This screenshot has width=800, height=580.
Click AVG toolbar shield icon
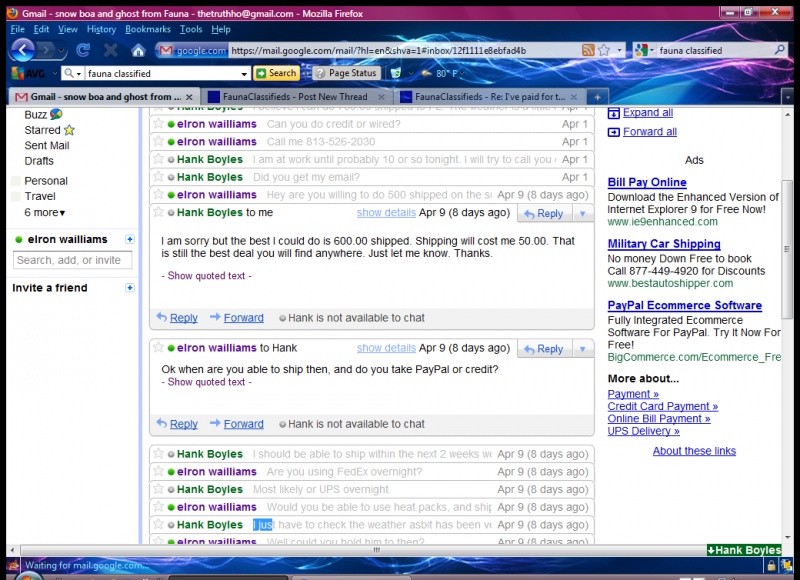[395, 73]
